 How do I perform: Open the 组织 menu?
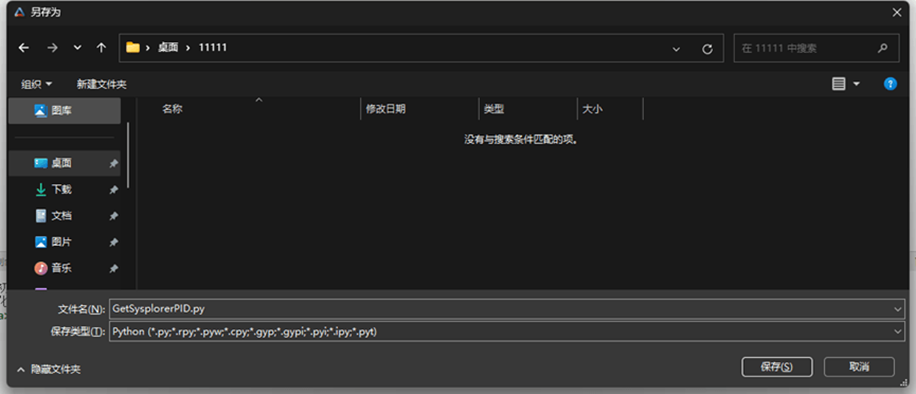point(37,84)
